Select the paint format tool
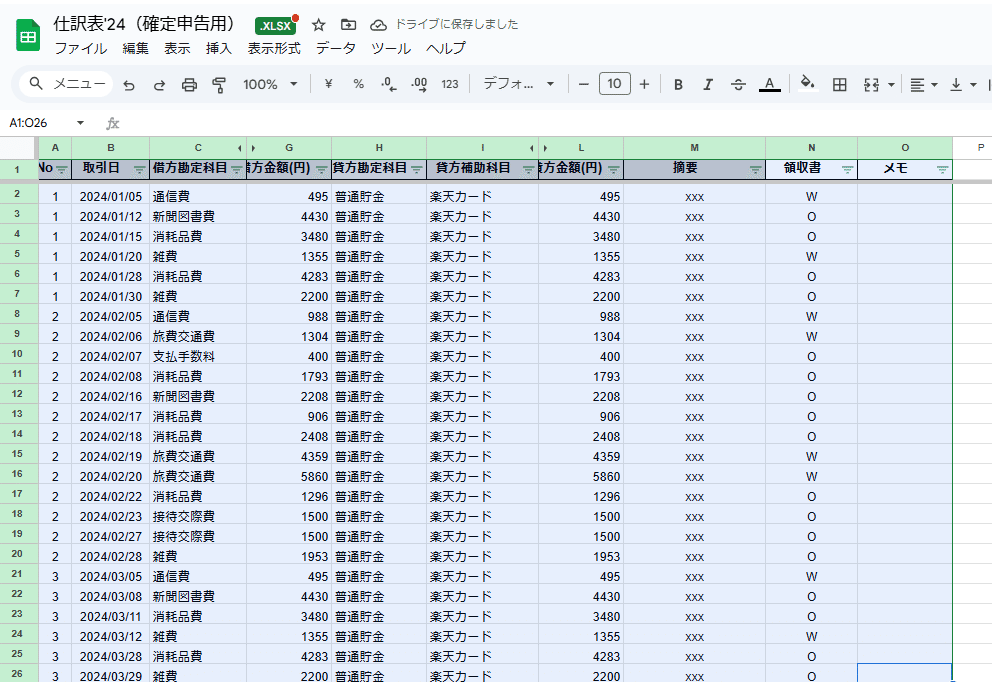This screenshot has height=682, width=992. coord(220,84)
